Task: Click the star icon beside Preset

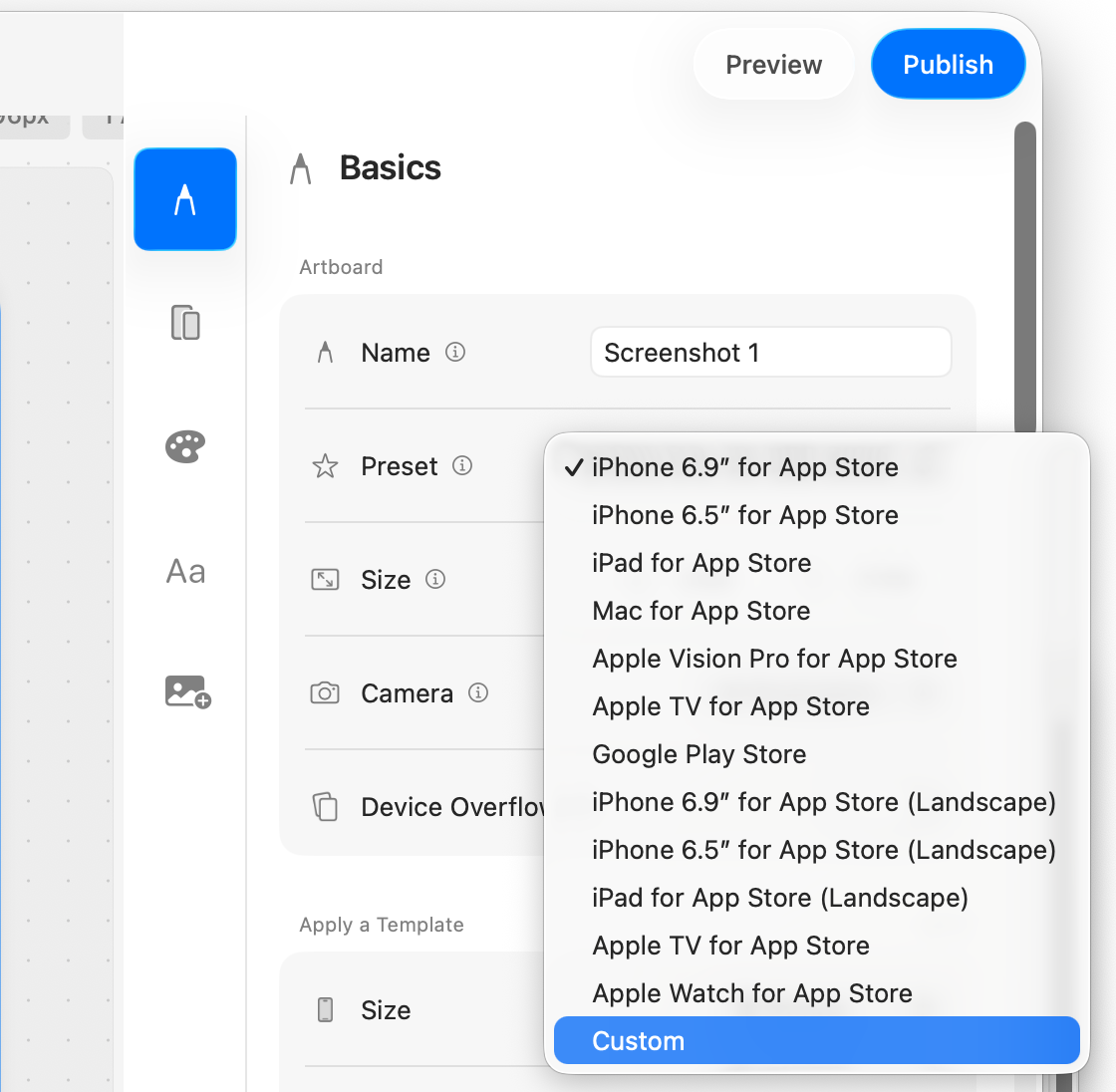Action: point(325,466)
